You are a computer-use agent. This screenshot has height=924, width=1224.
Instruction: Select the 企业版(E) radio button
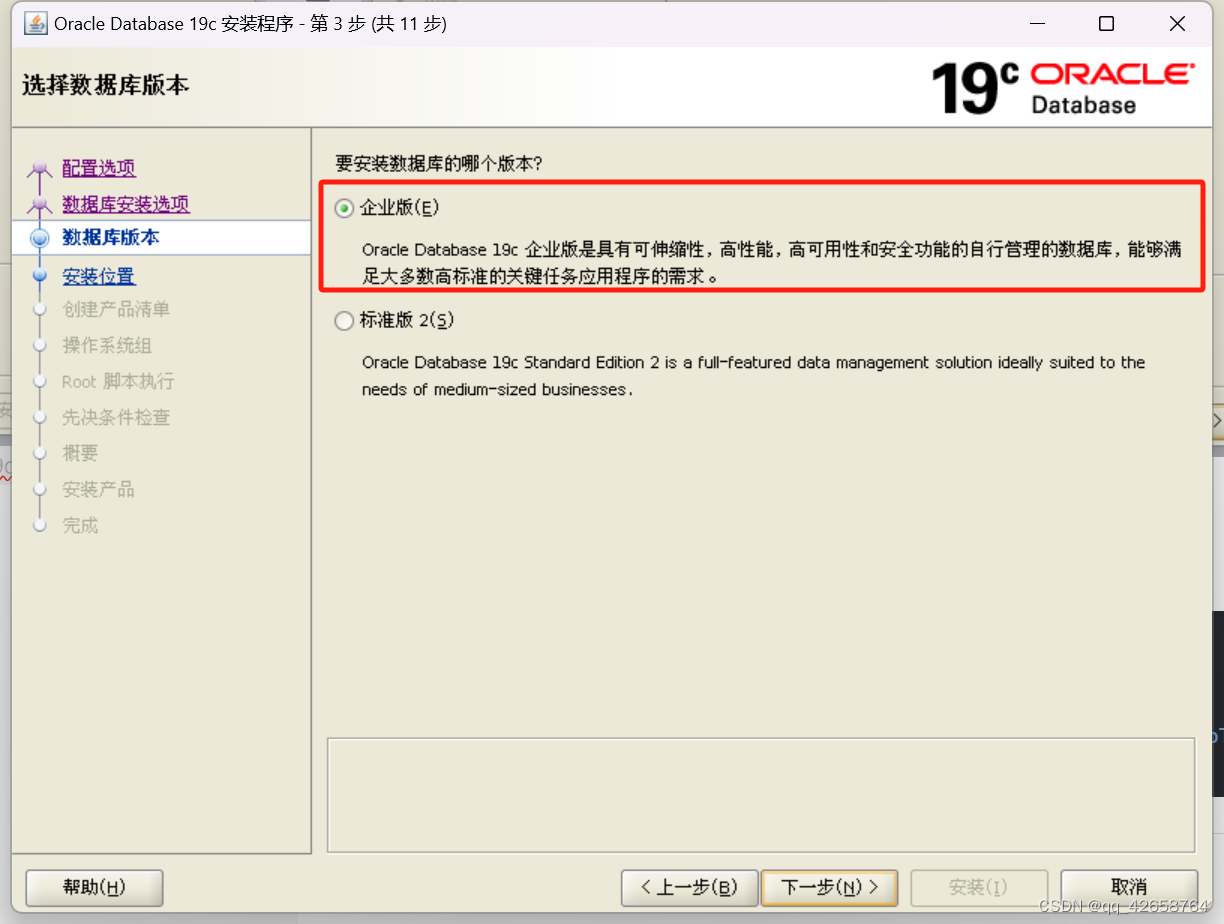click(344, 208)
